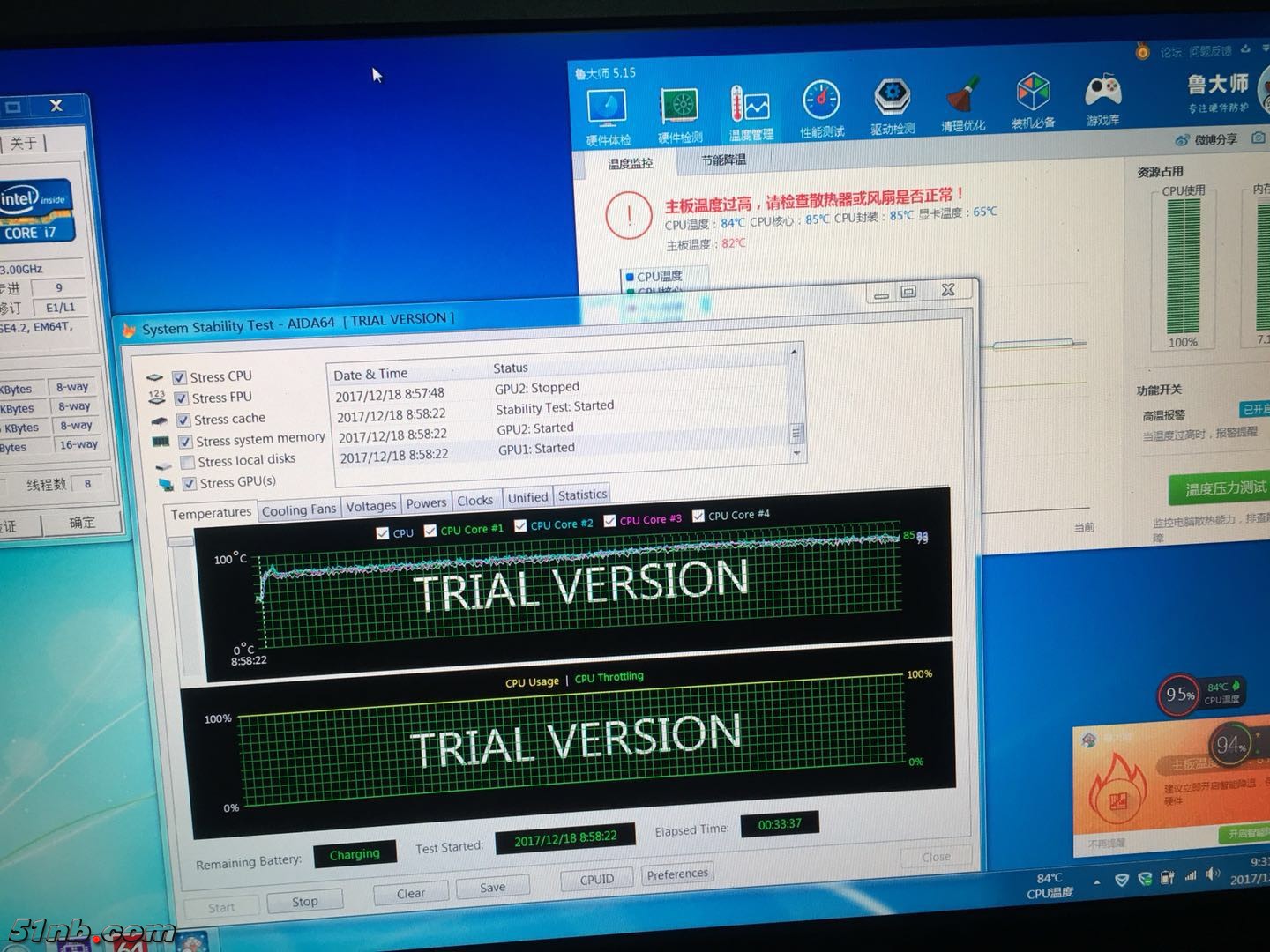Image resolution: width=1270 pixels, height=952 pixels.
Task: Switch to the Voltages tab
Action: click(370, 506)
